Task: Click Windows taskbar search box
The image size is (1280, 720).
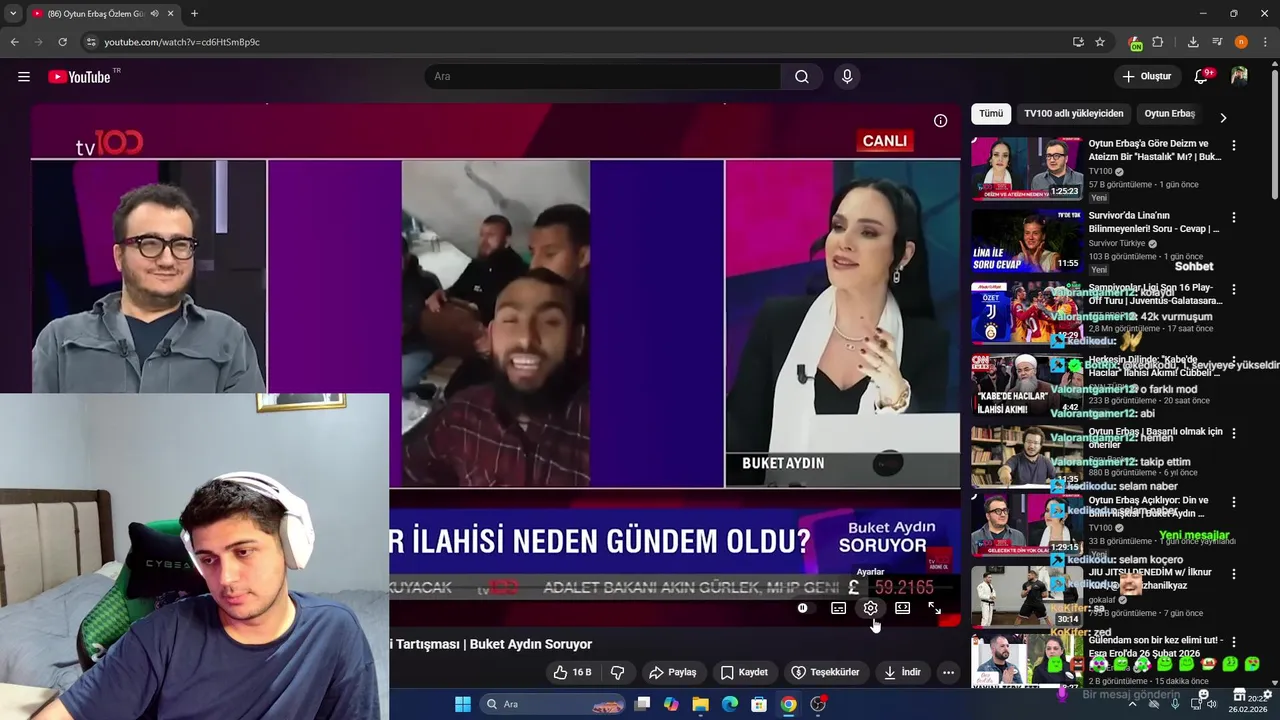Action: pyautogui.click(x=553, y=704)
